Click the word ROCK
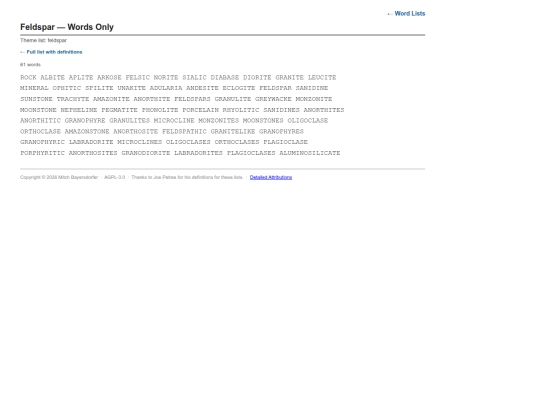540x405 pixels. tap(28, 77)
